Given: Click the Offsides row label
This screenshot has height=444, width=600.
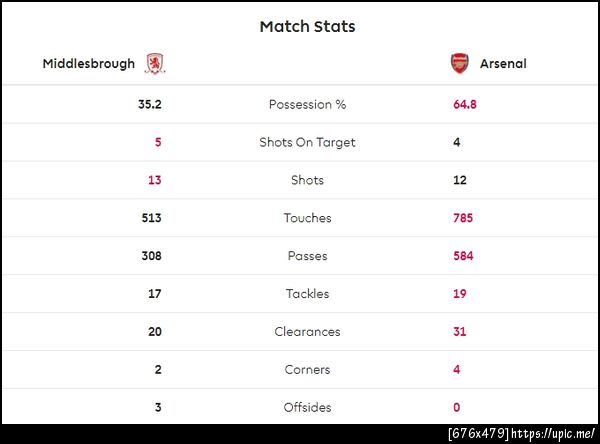Looking at the screenshot, I should tap(307, 408).
